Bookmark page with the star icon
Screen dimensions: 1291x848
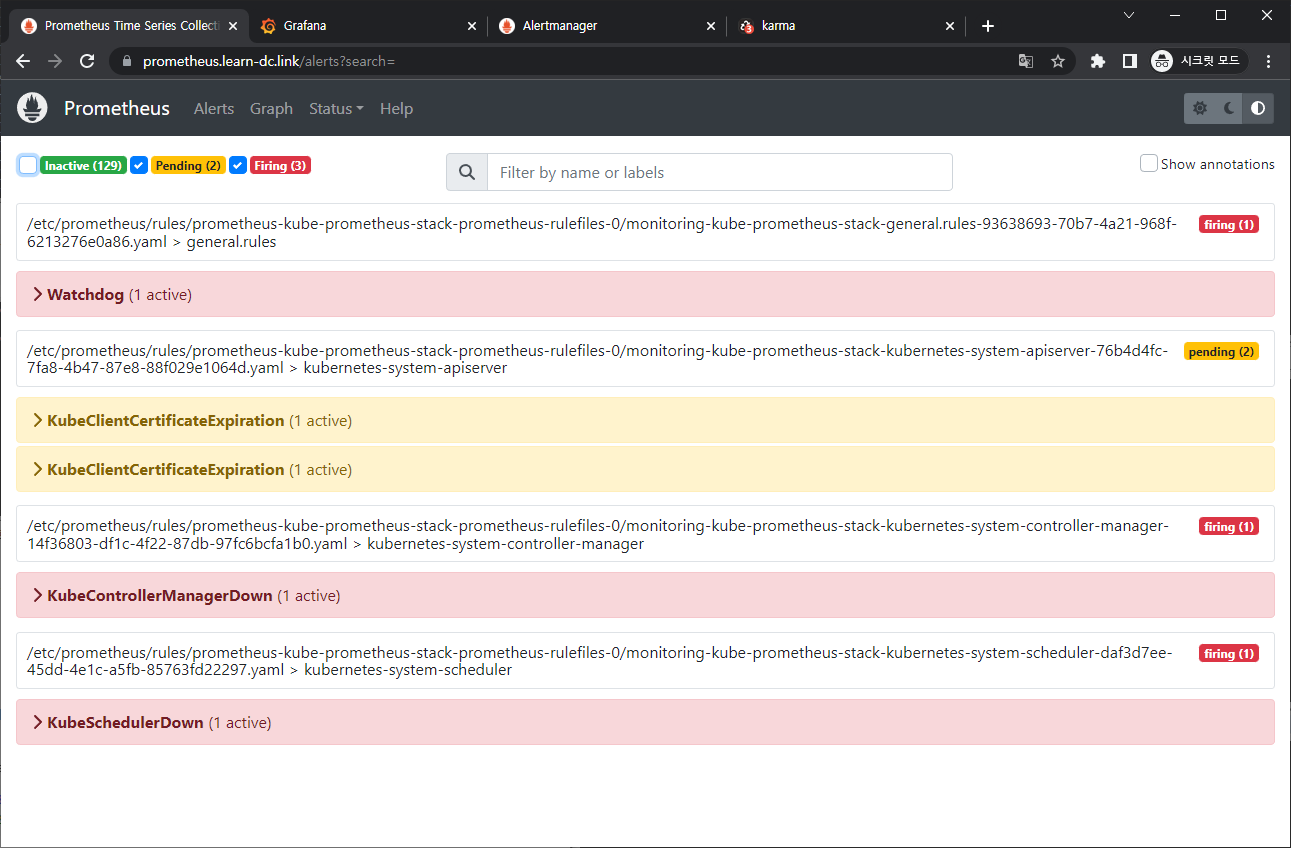pyautogui.click(x=1057, y=61)
